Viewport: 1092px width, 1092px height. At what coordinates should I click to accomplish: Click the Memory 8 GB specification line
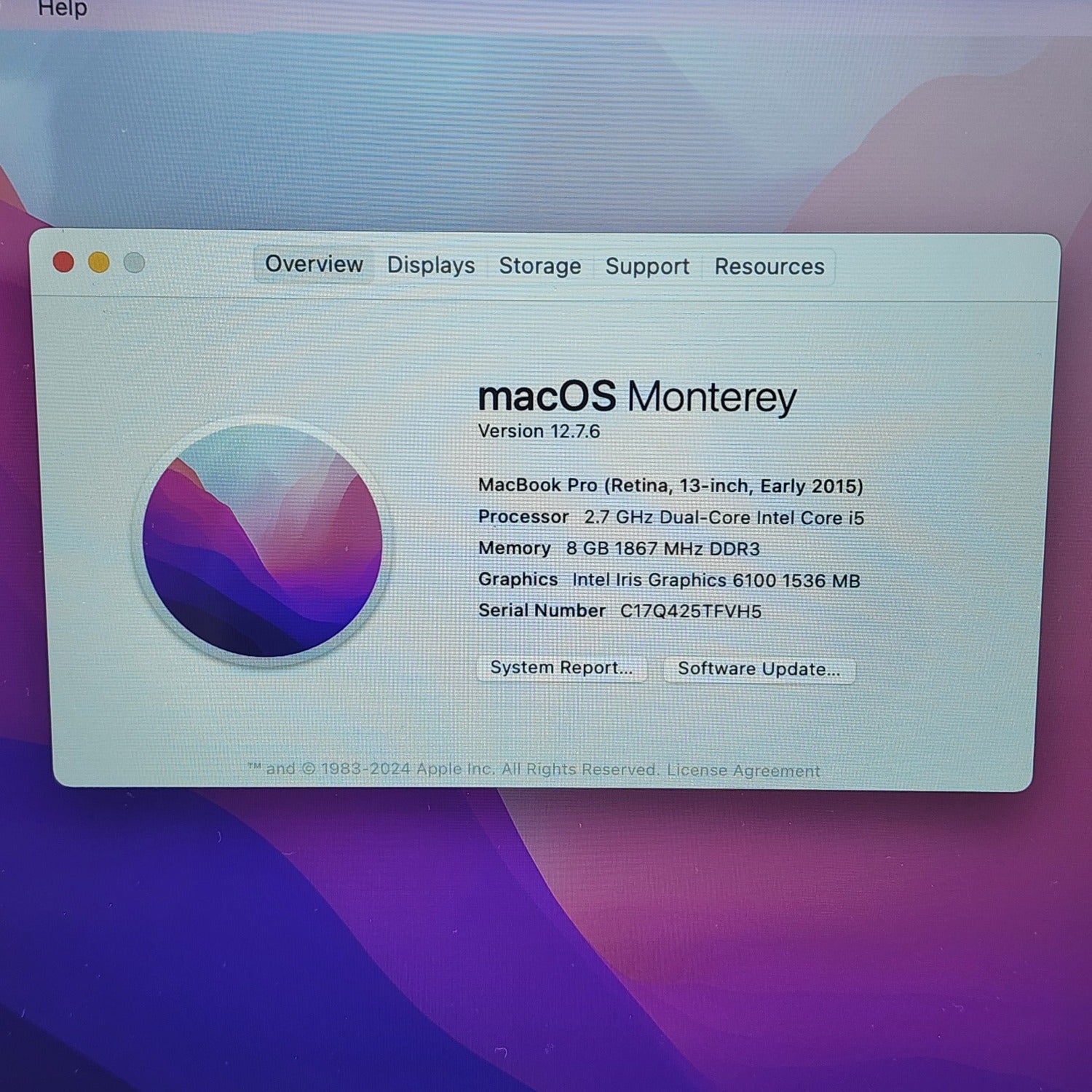[x=619, y=549]
